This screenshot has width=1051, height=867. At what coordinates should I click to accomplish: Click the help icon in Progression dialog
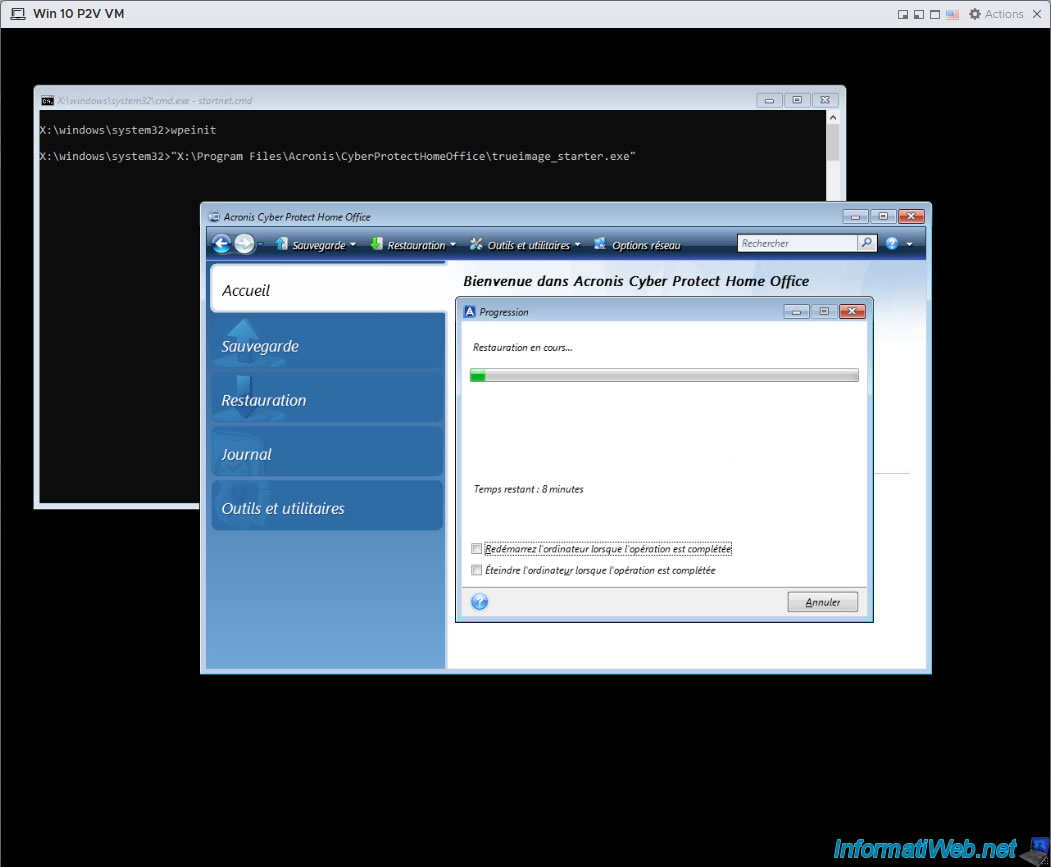[x=479, y=601]
